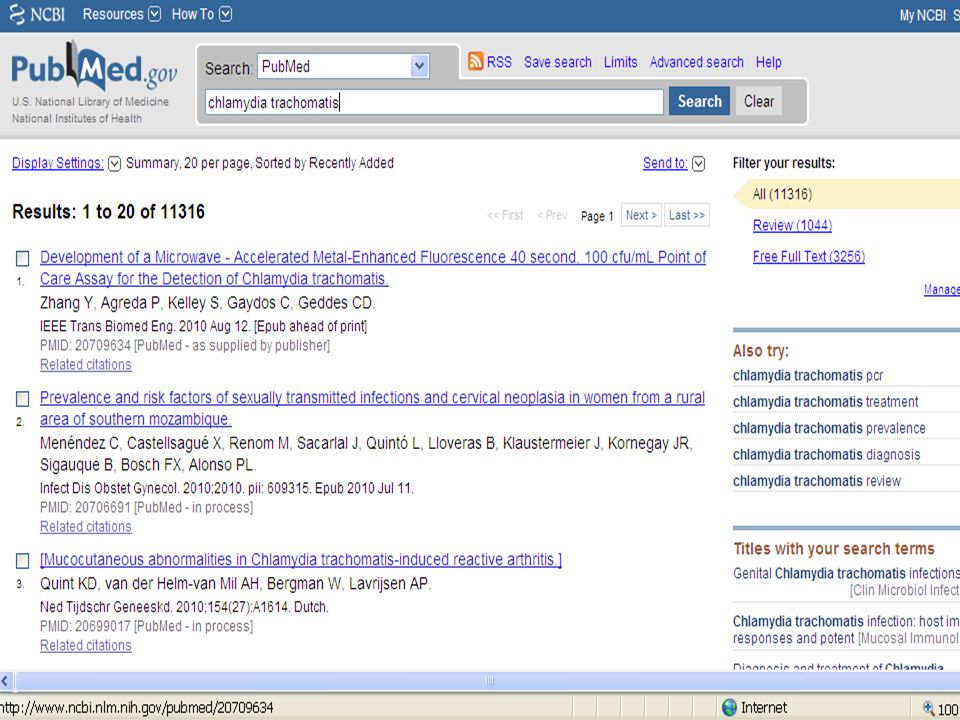Expand Display Settings arrow
The width and height of the screenshot is (960, 720).
tap(114, 163)
